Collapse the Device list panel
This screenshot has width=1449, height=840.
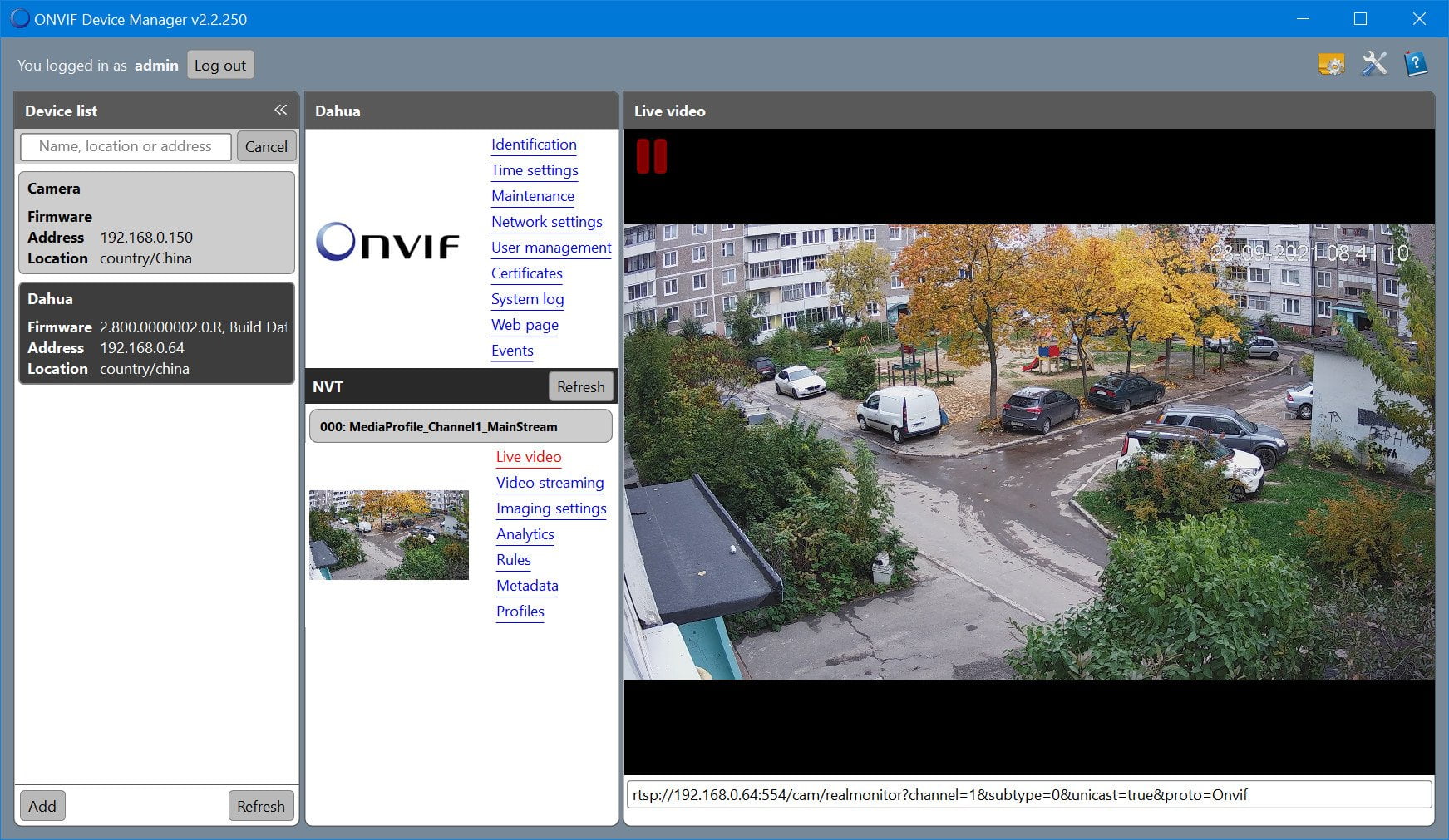[x=281, y=110]
